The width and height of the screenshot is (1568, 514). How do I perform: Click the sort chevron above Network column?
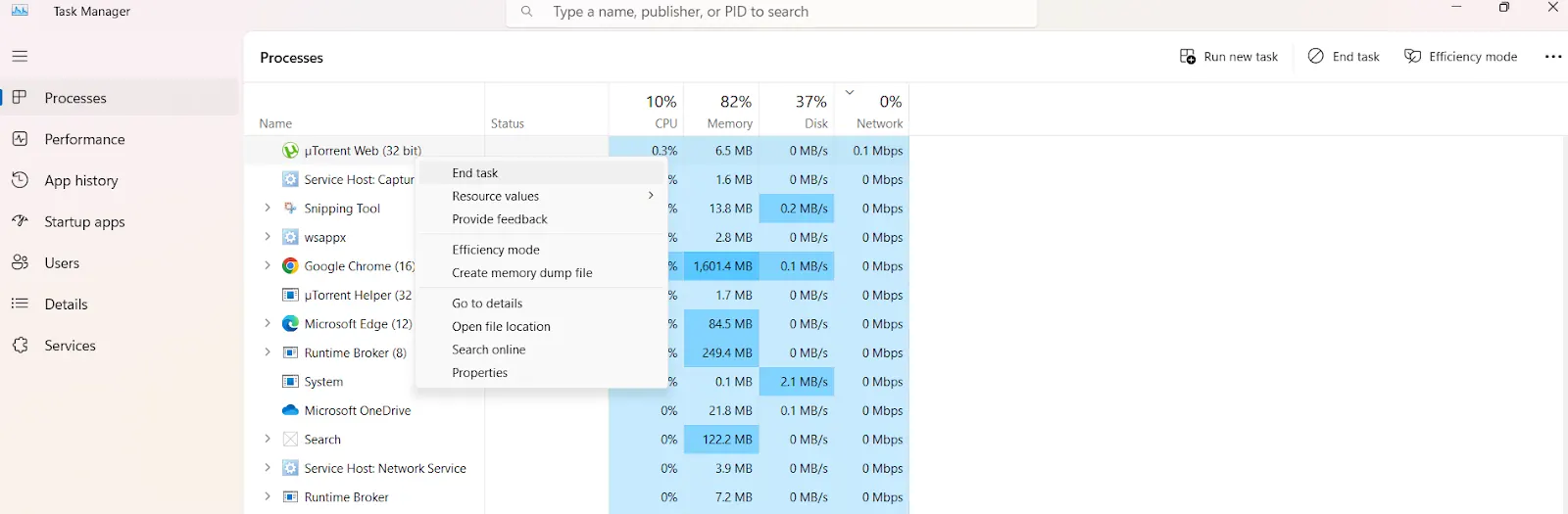point(850,93)
